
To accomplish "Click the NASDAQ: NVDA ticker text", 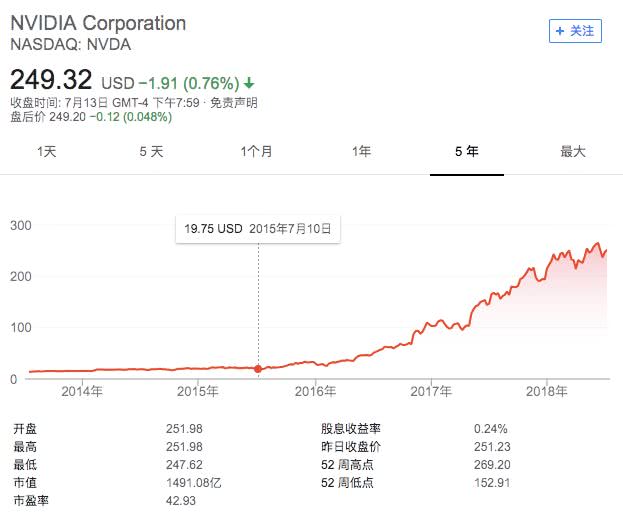I will coord(70,44).
